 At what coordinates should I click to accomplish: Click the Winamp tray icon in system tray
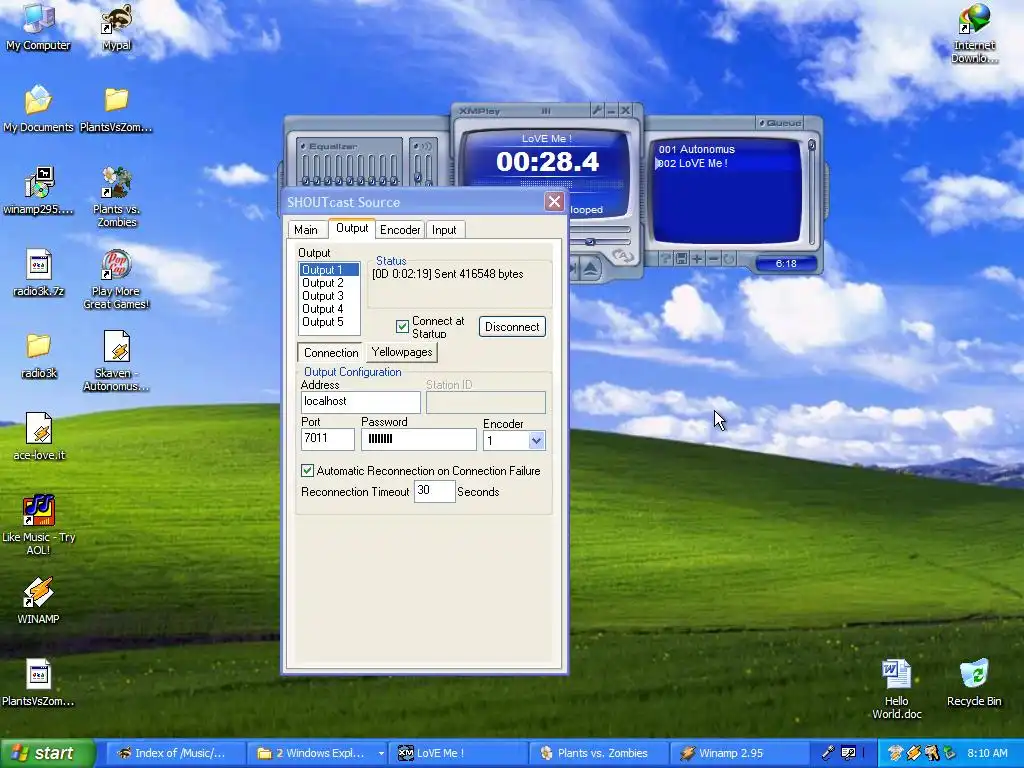(x=913, y=753)
